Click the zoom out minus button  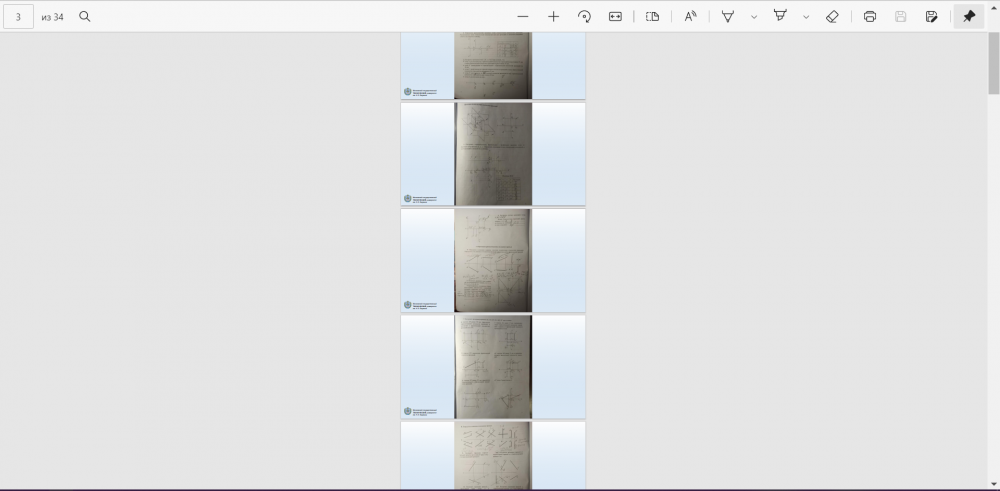522,16
